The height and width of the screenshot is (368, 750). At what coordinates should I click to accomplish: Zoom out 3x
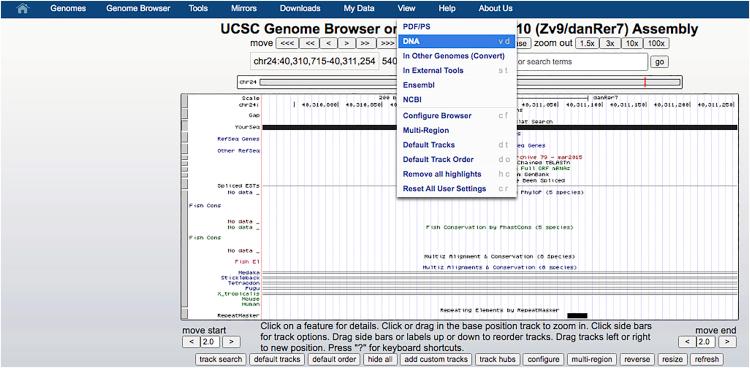[x=610, y=43]
